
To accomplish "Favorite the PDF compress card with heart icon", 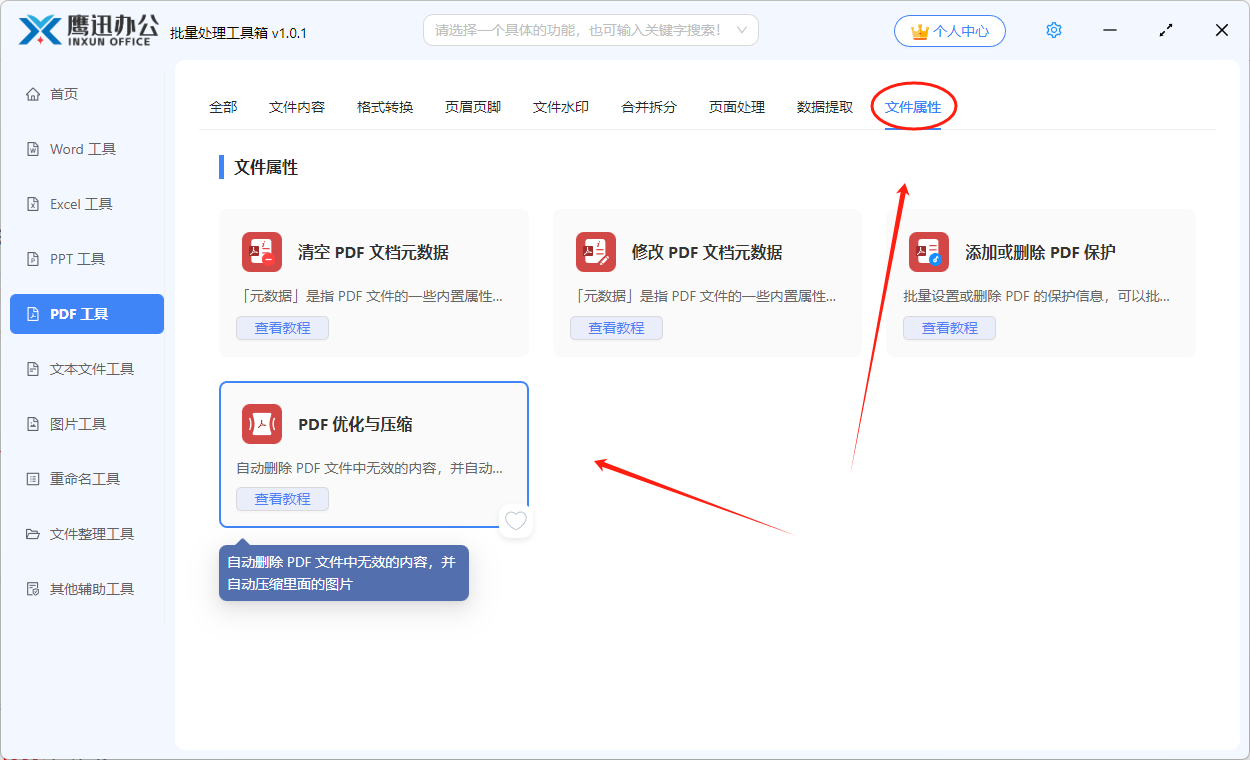I will point(515,521).
